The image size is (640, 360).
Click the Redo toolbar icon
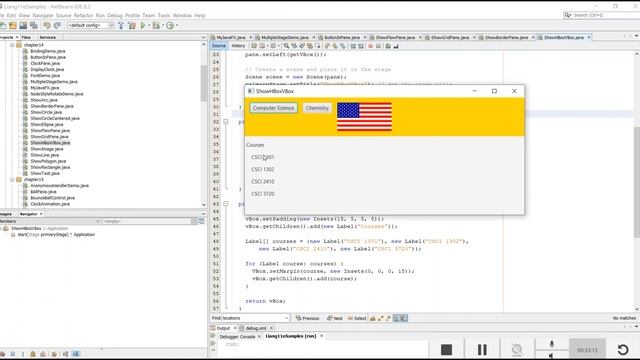click(x=58, y=25)
